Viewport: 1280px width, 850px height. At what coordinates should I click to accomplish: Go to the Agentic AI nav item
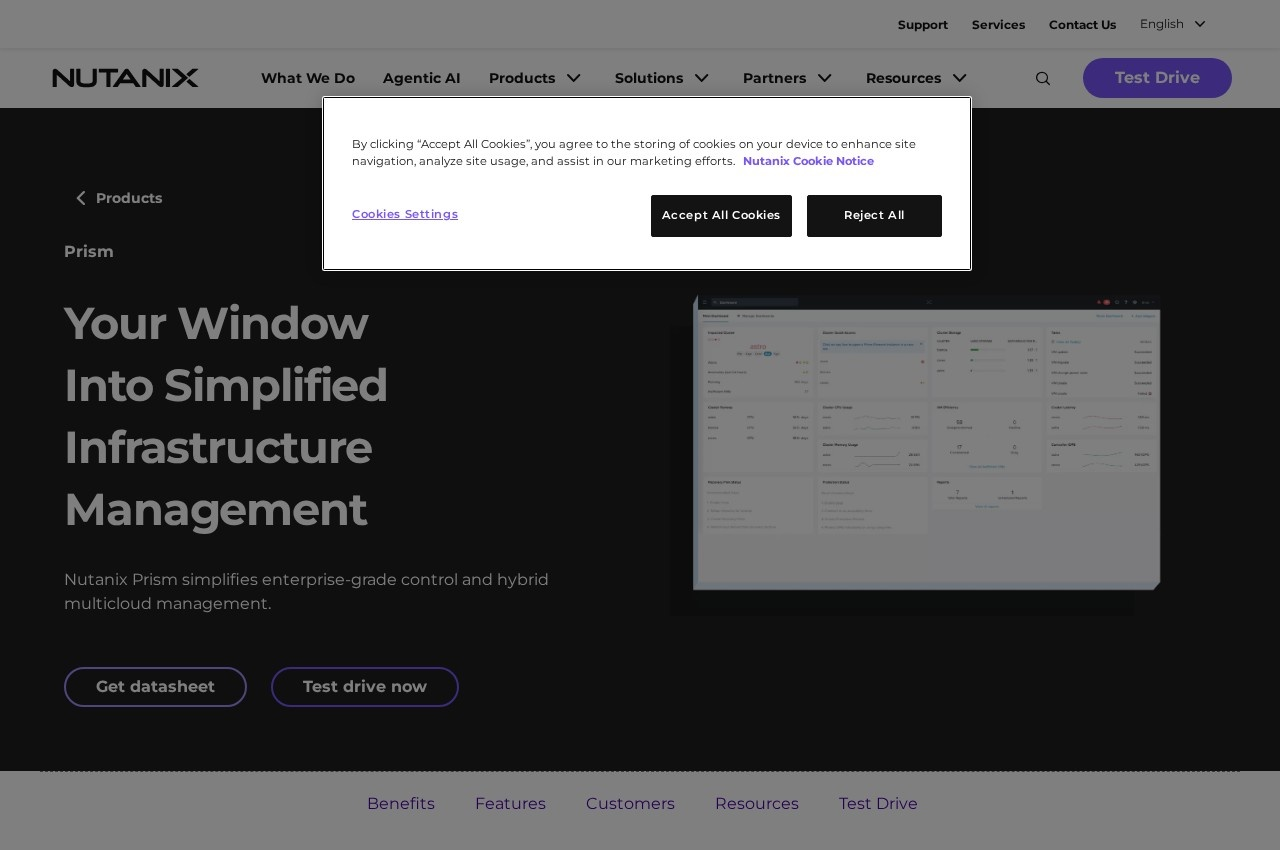tap(422, 78)
